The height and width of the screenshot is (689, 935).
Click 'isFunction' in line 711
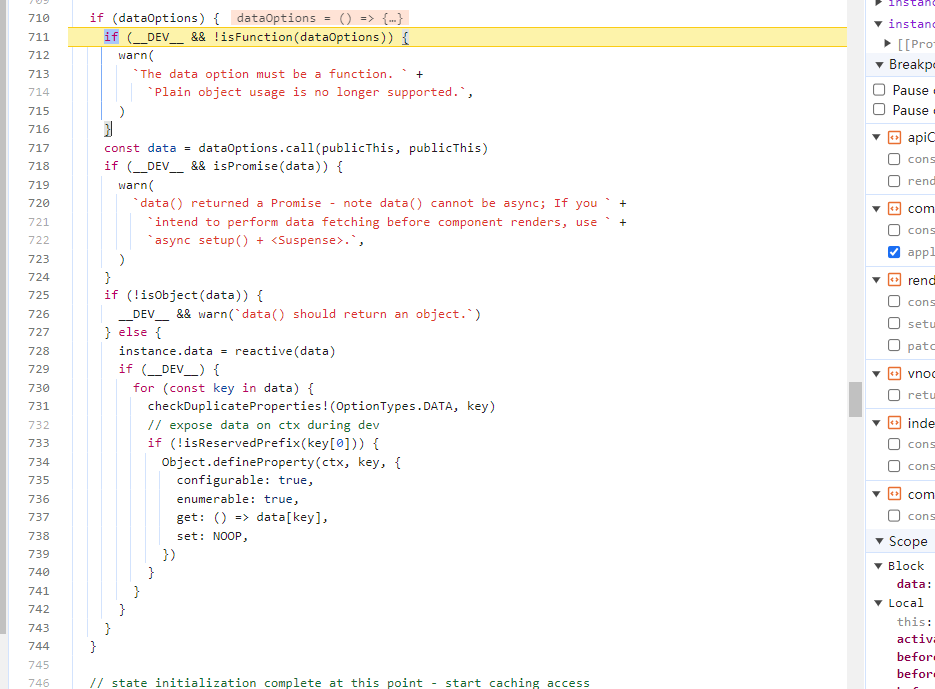[256, 37]
